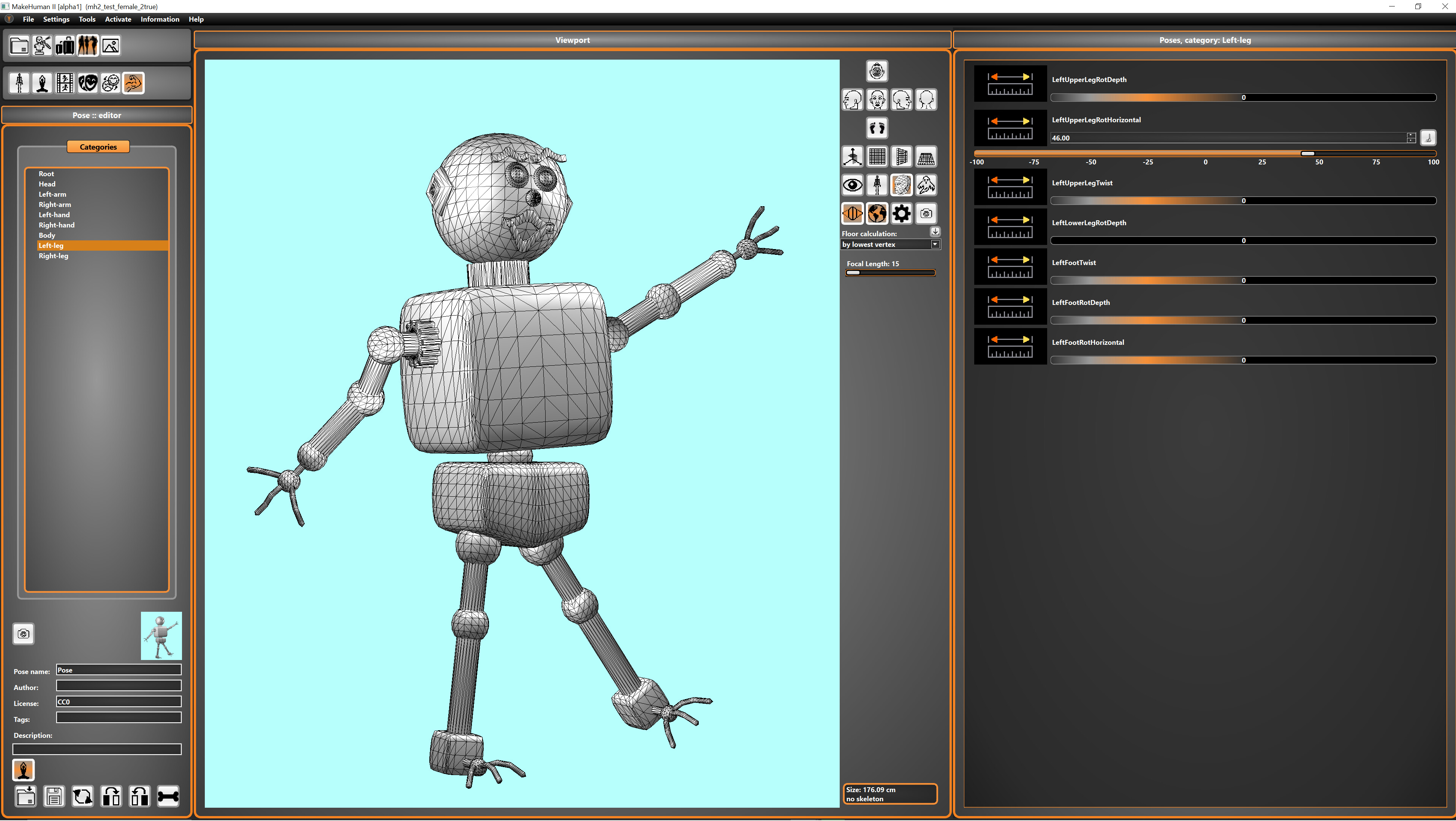Open the File menu
This screenshot has height=821, width=1456.
[x=28, y=19]
